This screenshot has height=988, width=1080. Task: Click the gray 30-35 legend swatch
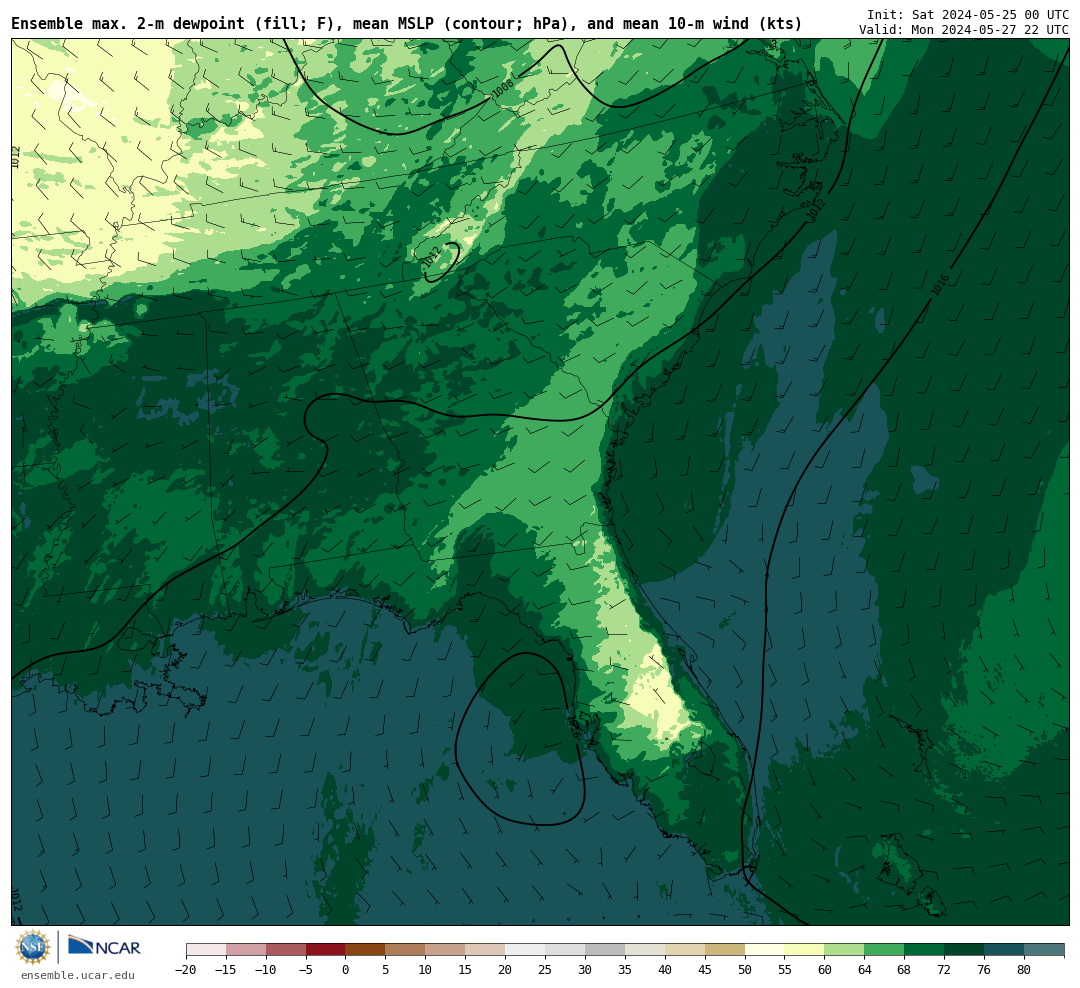pos(605,950)
